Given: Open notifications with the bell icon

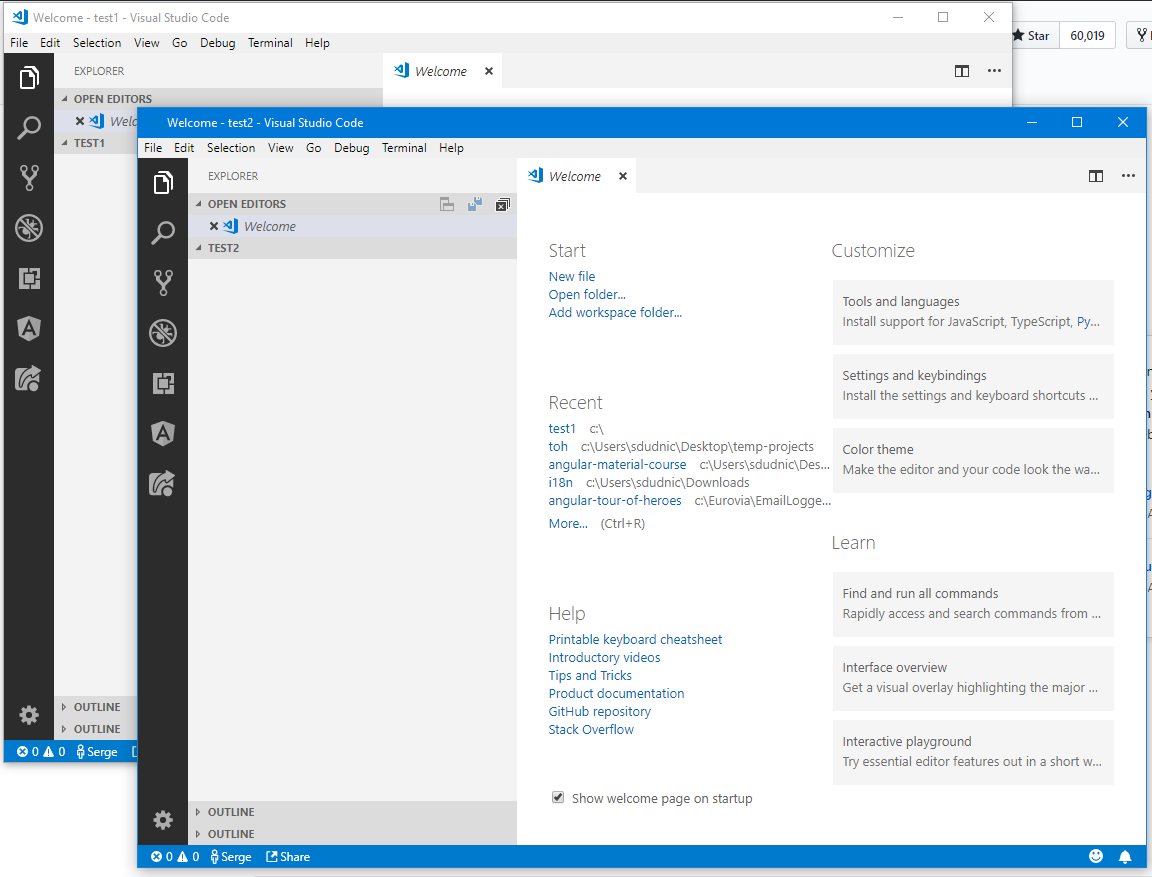Looking at the screenshot, I should (x=1125, y=856).
